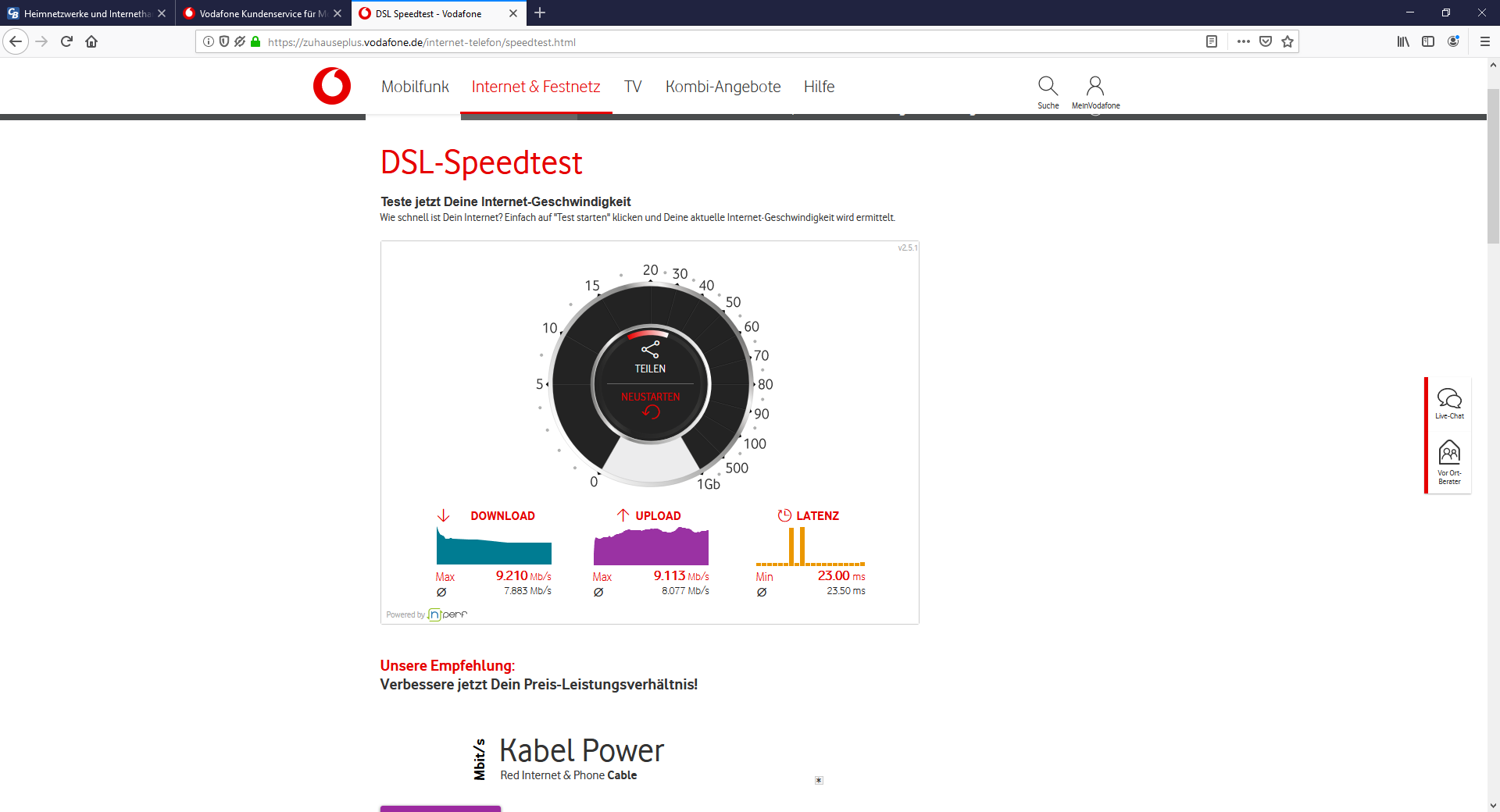
Task: Open the Firefox hamburger menu
Action: pos(1485,41)
